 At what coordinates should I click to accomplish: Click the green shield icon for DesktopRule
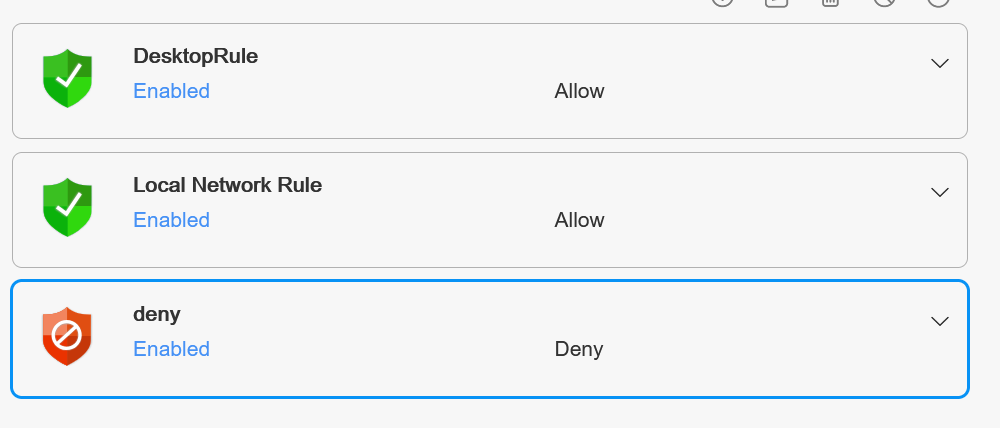click(67, 78)
